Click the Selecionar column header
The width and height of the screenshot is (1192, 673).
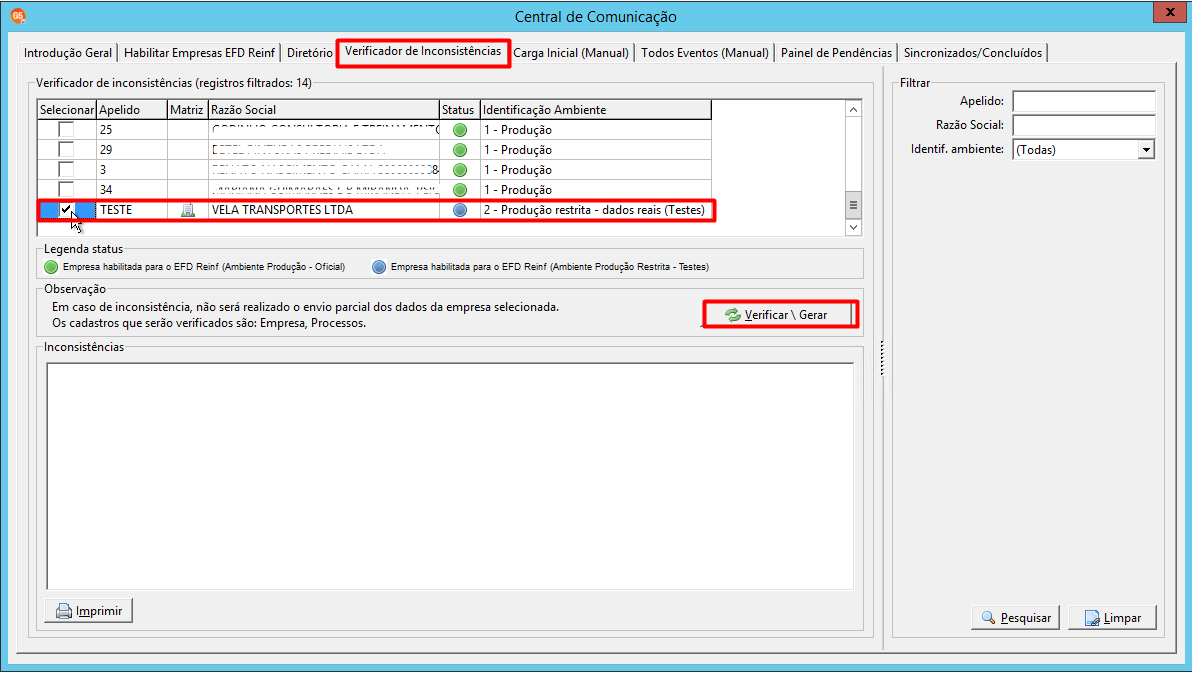pos(67,110)
